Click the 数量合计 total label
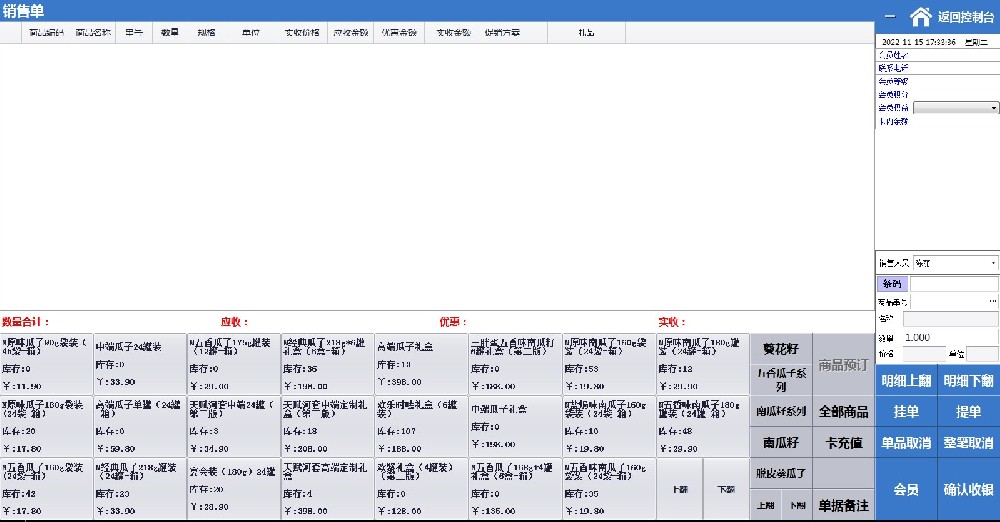This screenshot has height=522, width=1000. point(26,322)
